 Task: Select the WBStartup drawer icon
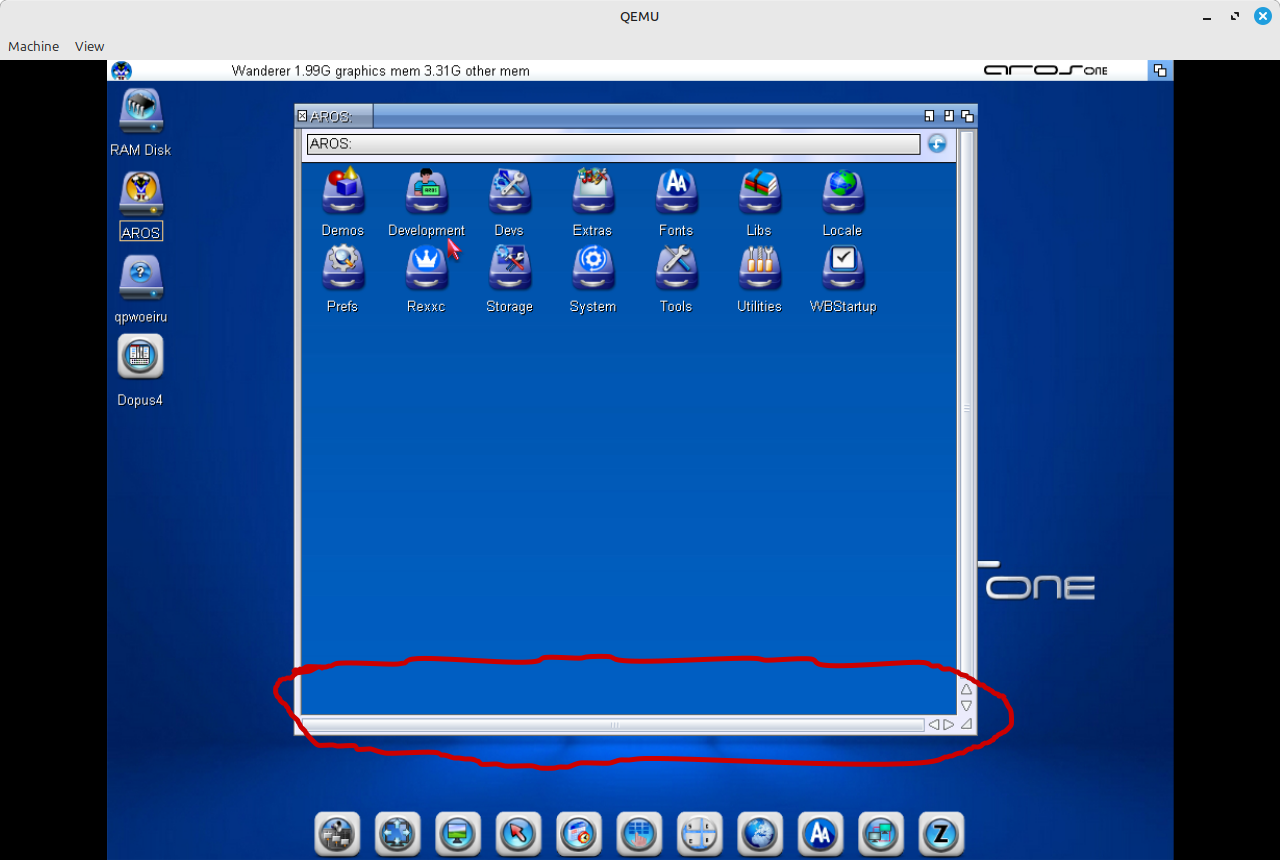pyautogui.click(x=843, y=268)
